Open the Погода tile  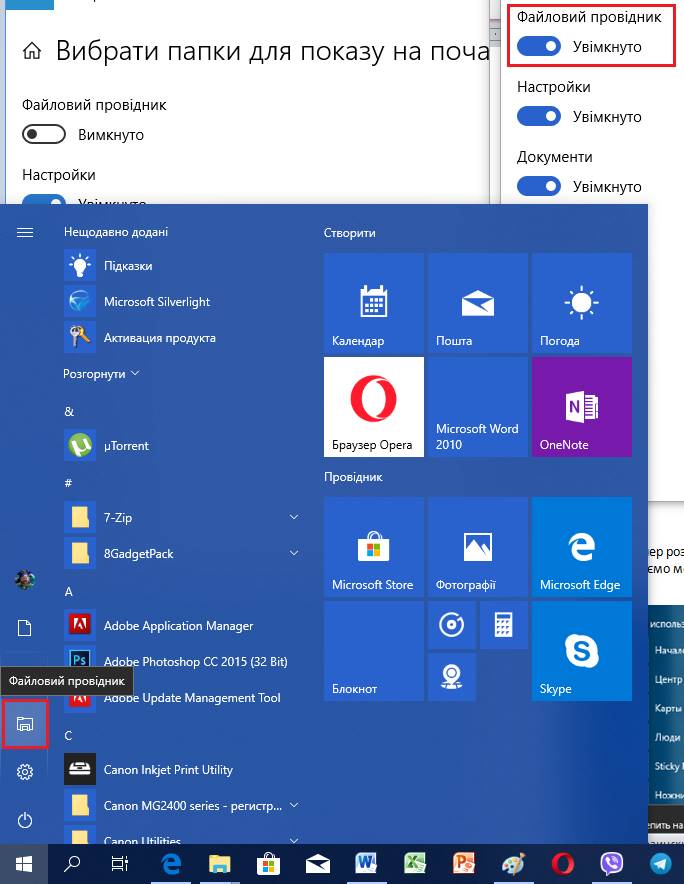(x=581, y=303)
